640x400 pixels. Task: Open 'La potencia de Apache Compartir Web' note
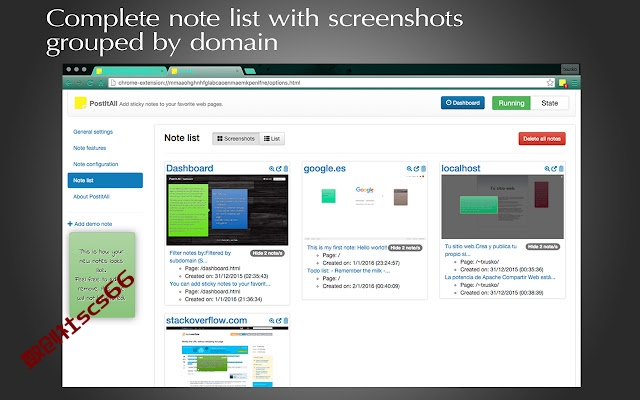500,277
